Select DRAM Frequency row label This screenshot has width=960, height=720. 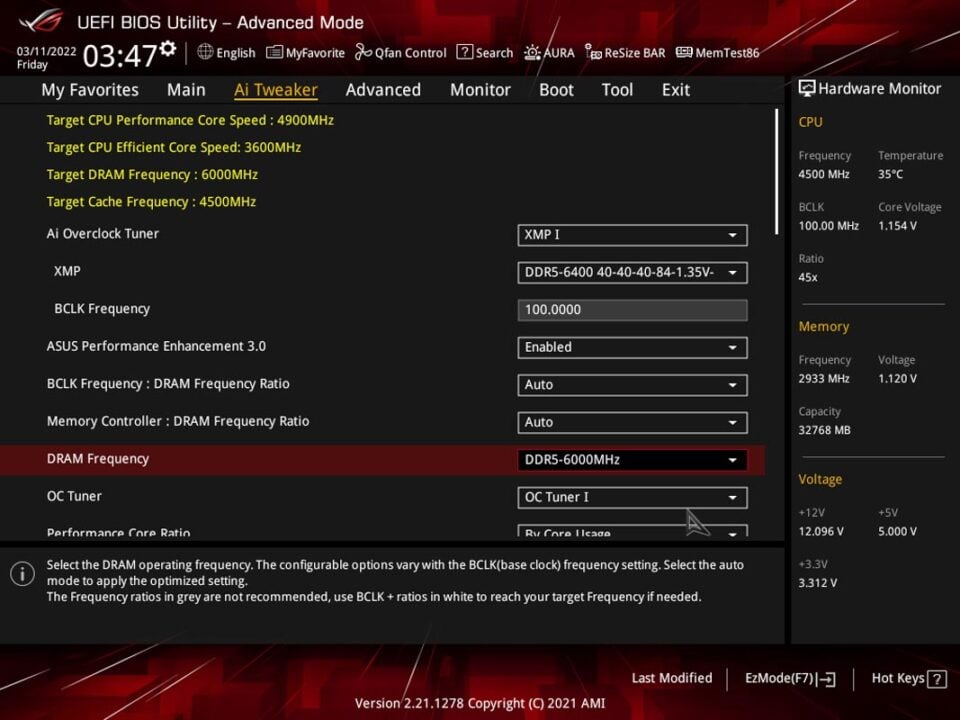click(98, 459)
